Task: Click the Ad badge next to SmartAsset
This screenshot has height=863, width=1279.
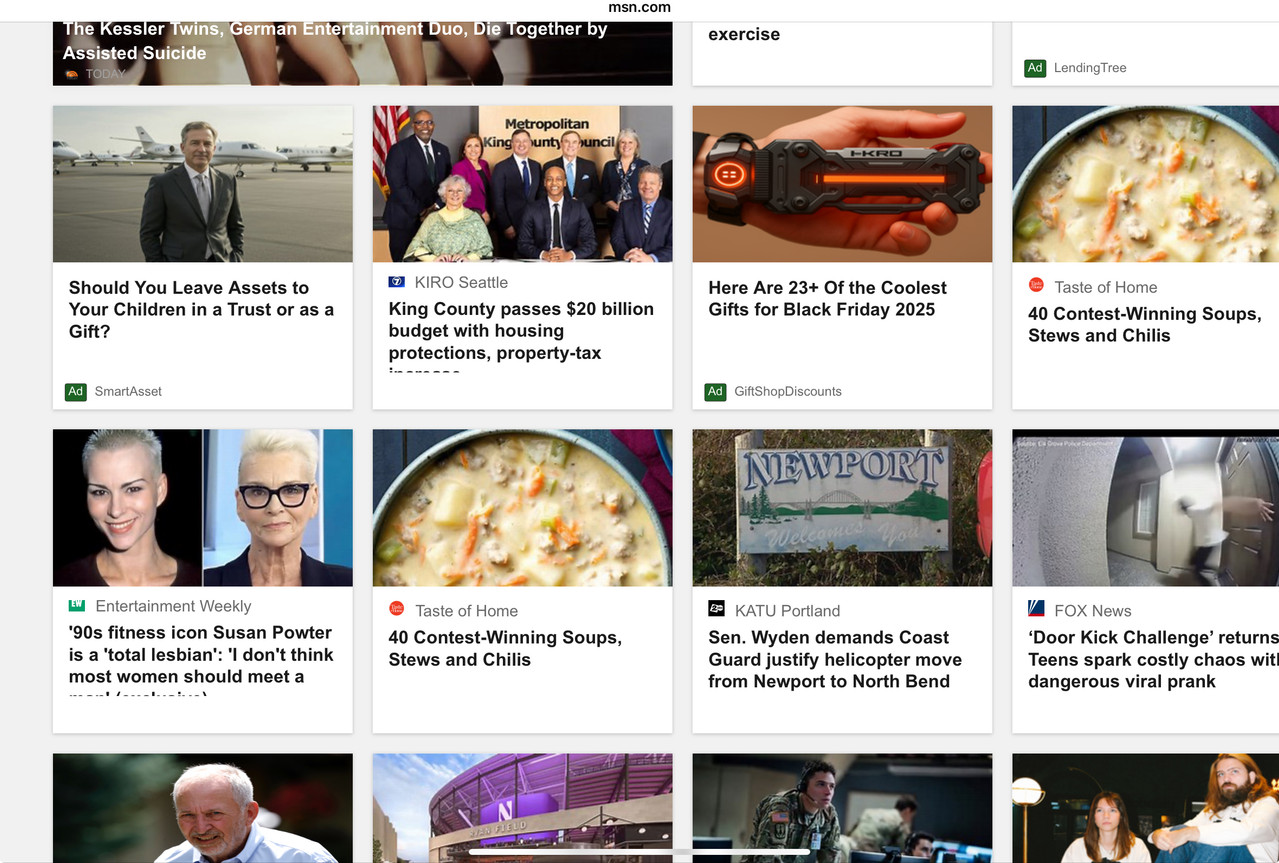Action: [x=76, y=392]
